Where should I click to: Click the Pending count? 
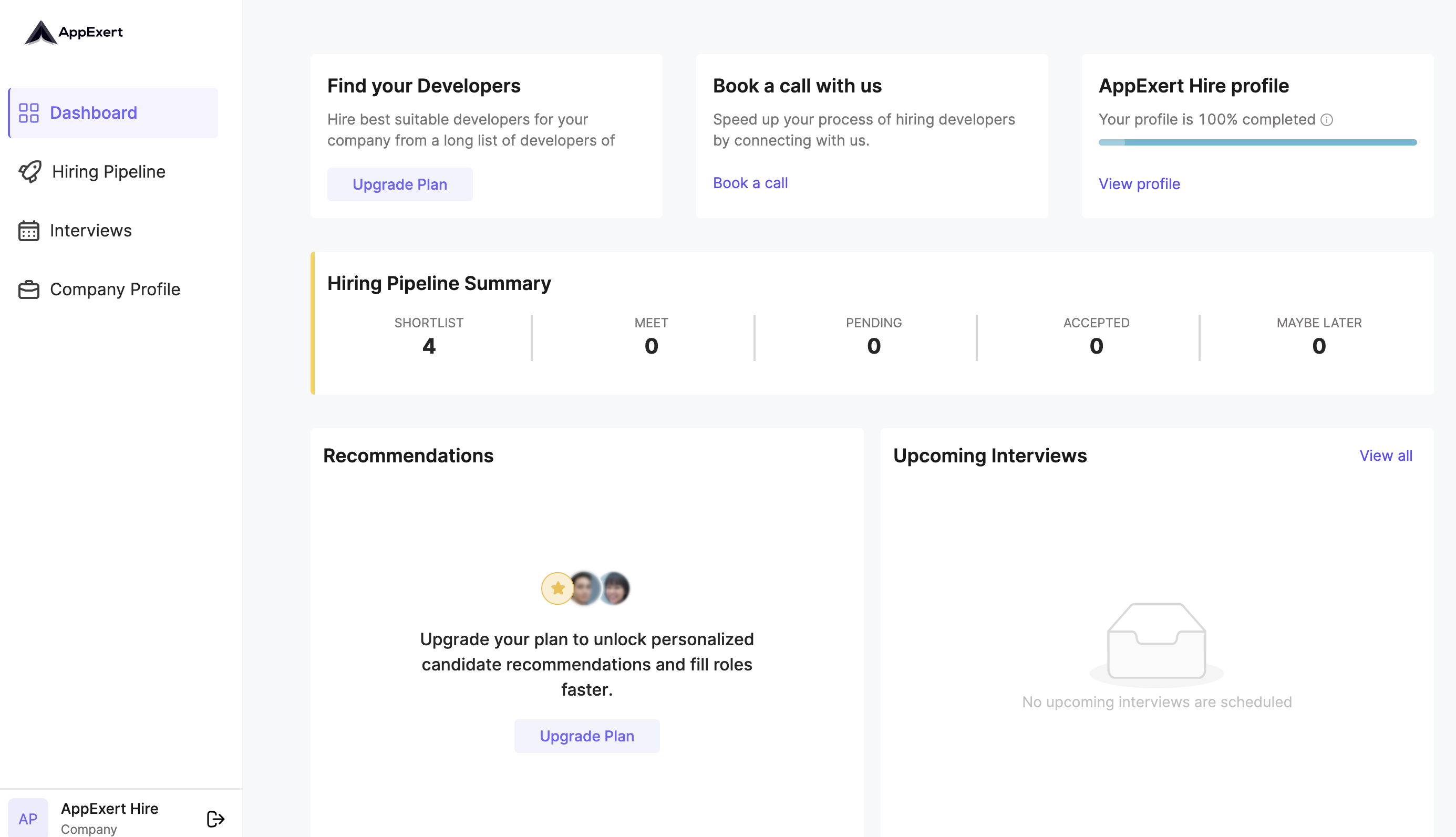click(874, 346)
